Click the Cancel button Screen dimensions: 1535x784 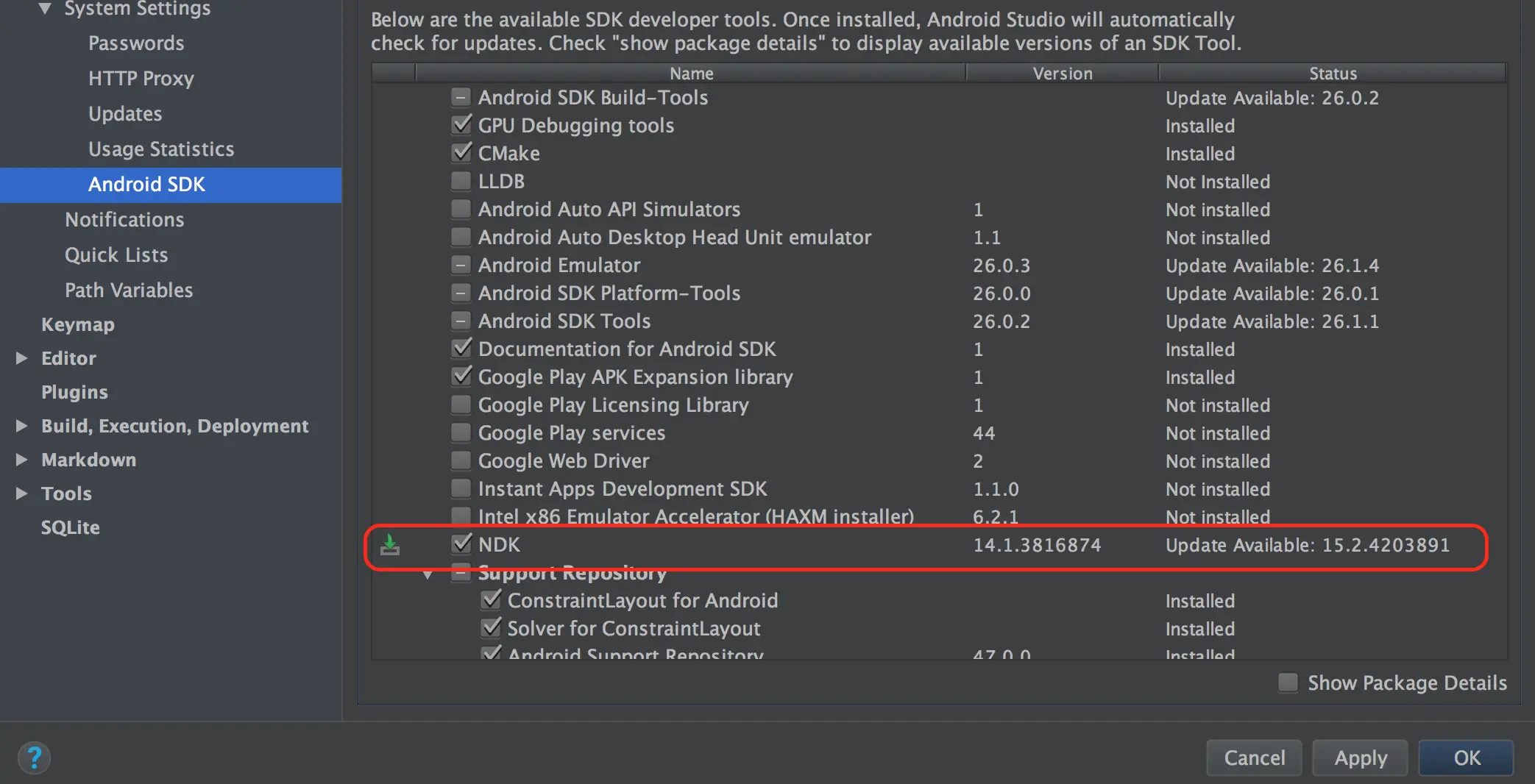pyautogui.click(x=1254, y=758)
